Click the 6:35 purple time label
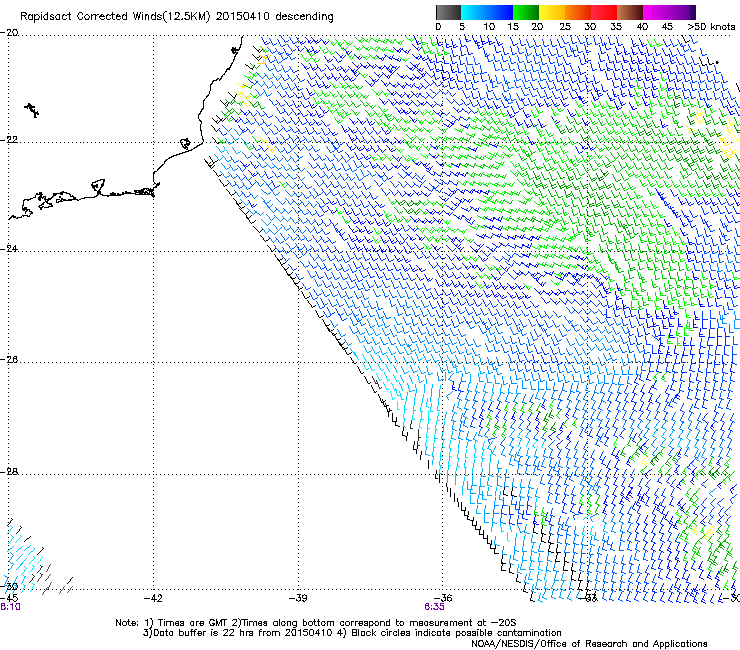Viewport: 740px width, 650px height. [434, 607]
